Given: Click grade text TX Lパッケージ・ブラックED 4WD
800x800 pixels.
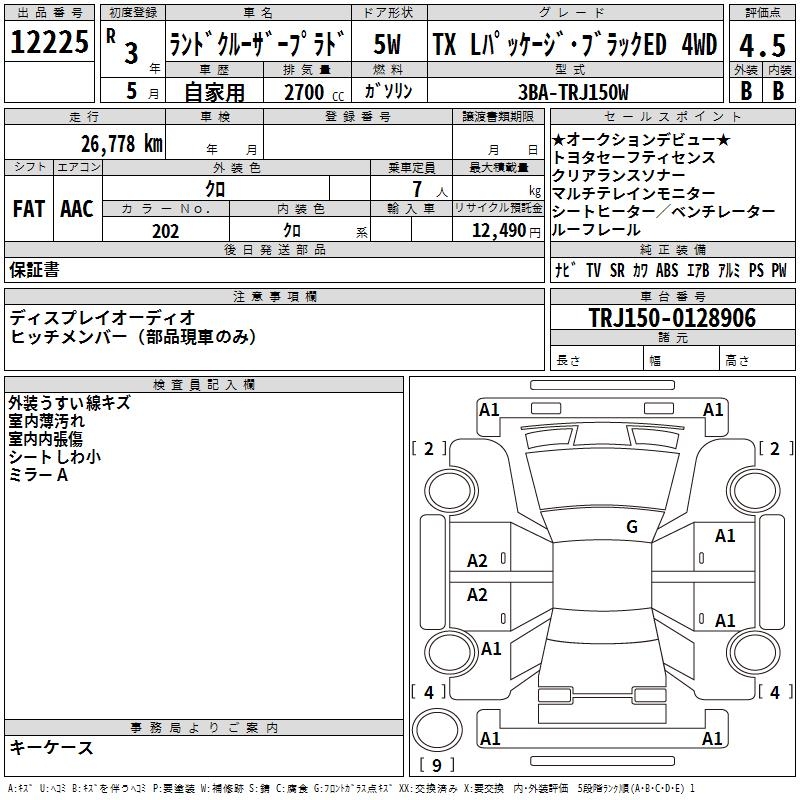Looking at the screenshot, I should click(x=575, y=44).
